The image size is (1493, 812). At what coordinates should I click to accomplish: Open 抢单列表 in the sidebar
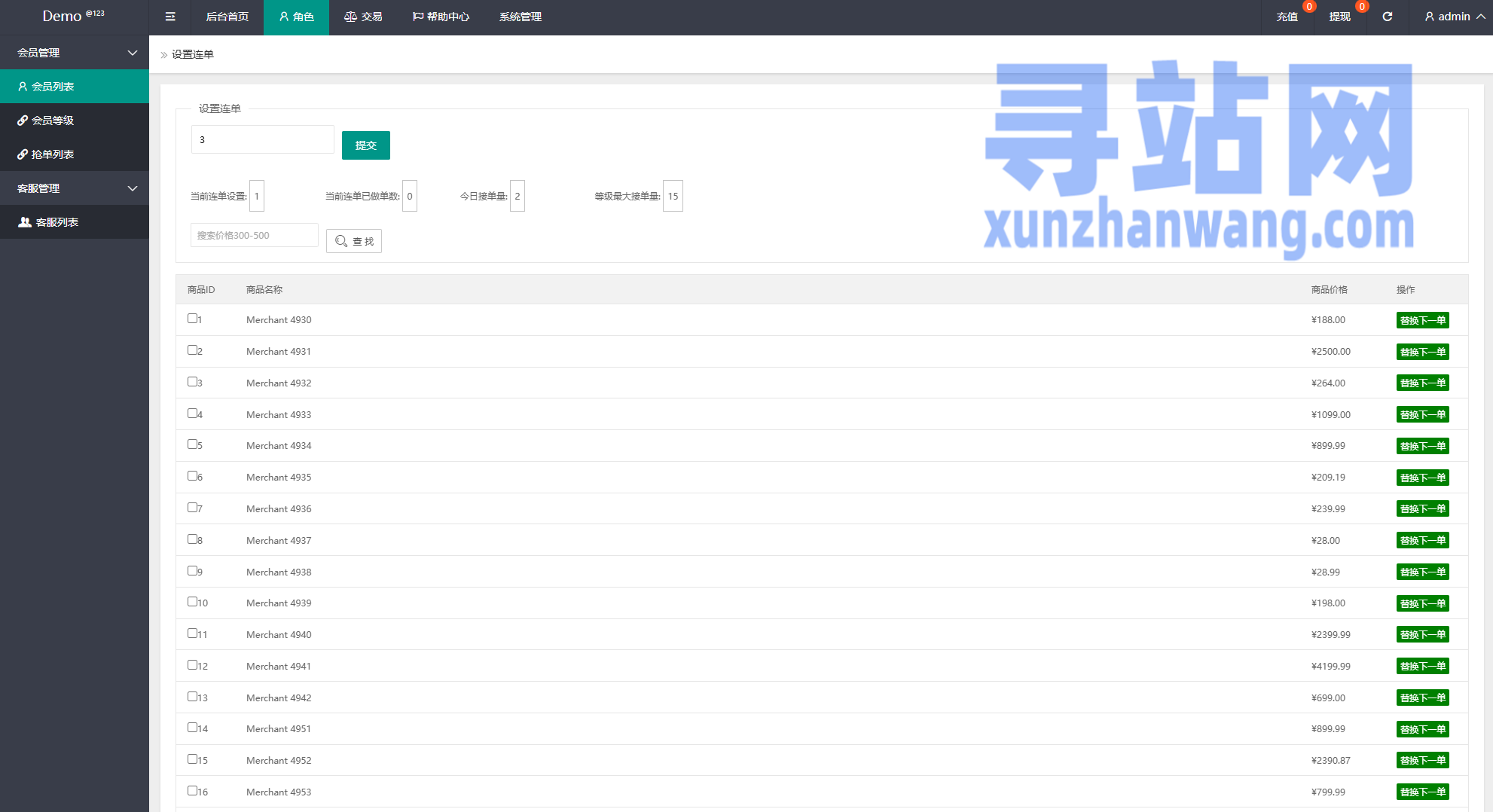point(52,154)
